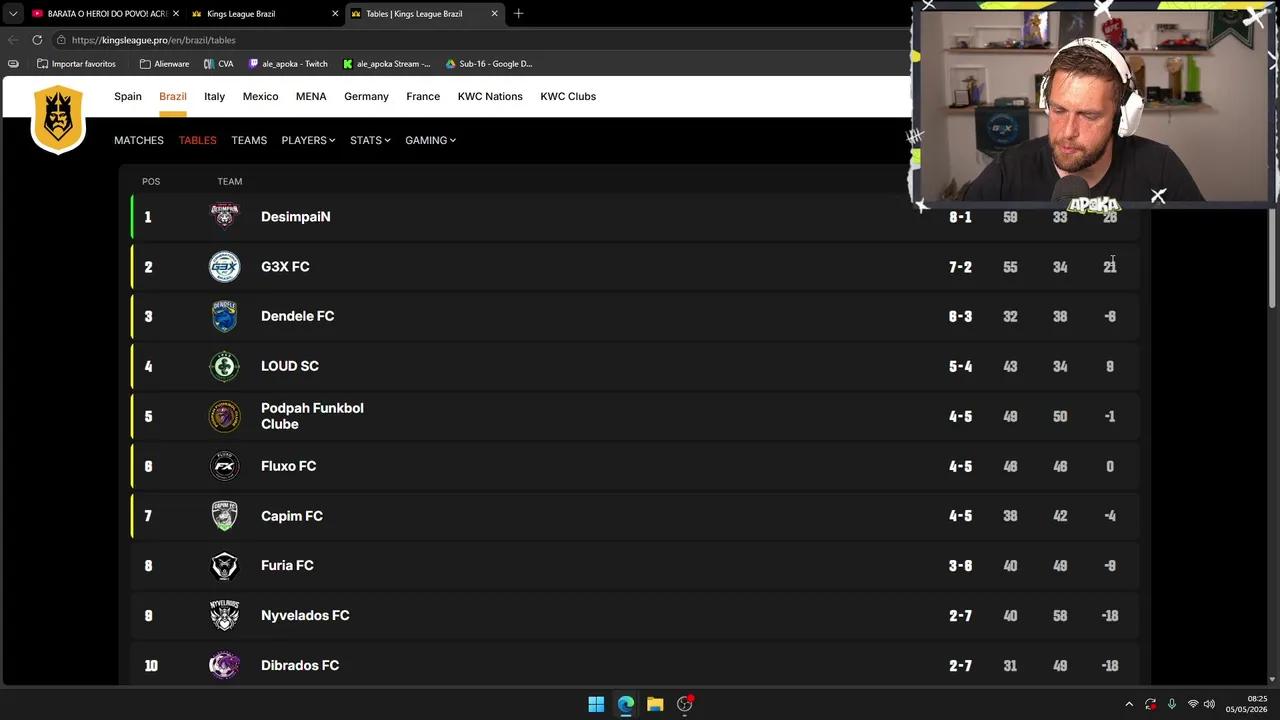The width and height of the screenshot is (1280, 720).
Task: Open Microsoft Edge from the taskbar
Action: pos(626,704)
